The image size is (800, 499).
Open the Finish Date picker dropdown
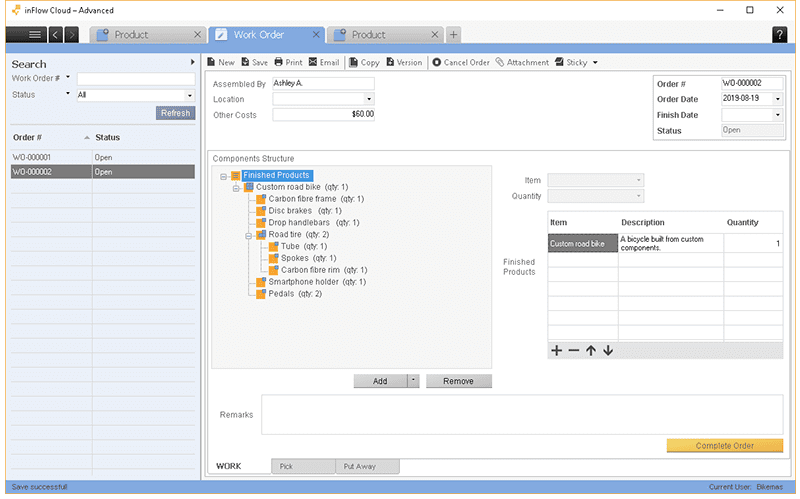coord(778,115)
